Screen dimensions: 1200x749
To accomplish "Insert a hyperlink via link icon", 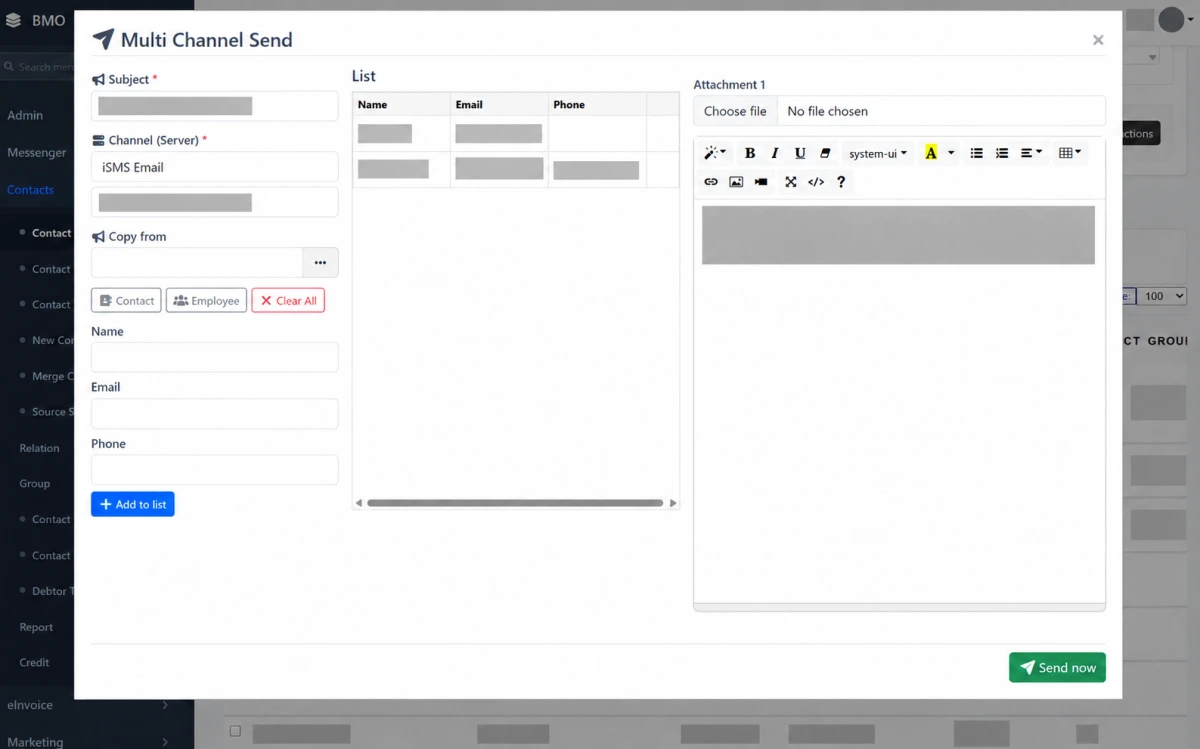I will pyautogui.click(x=711, y=182).
